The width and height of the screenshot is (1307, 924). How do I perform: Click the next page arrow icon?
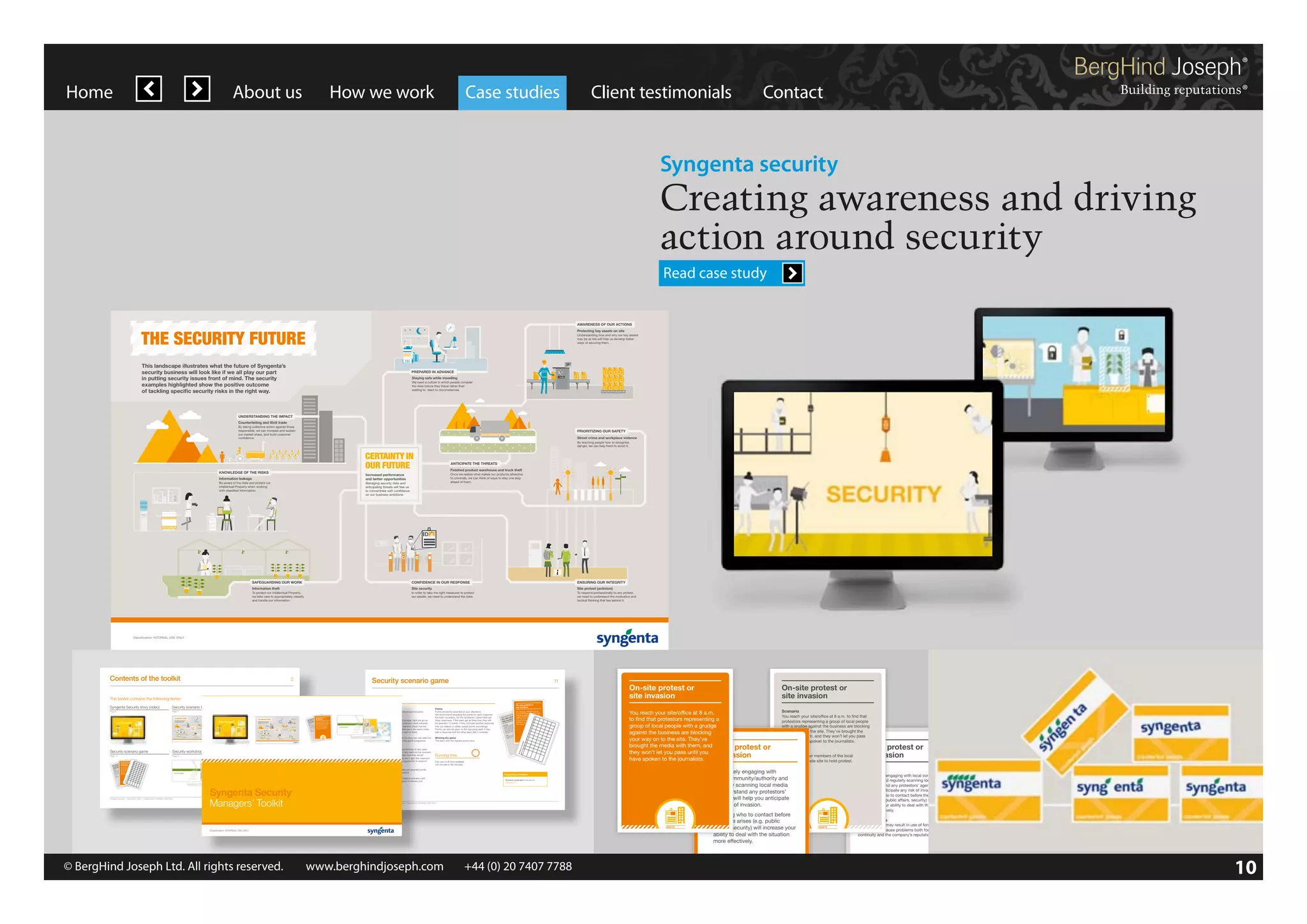tap(197, 89)
